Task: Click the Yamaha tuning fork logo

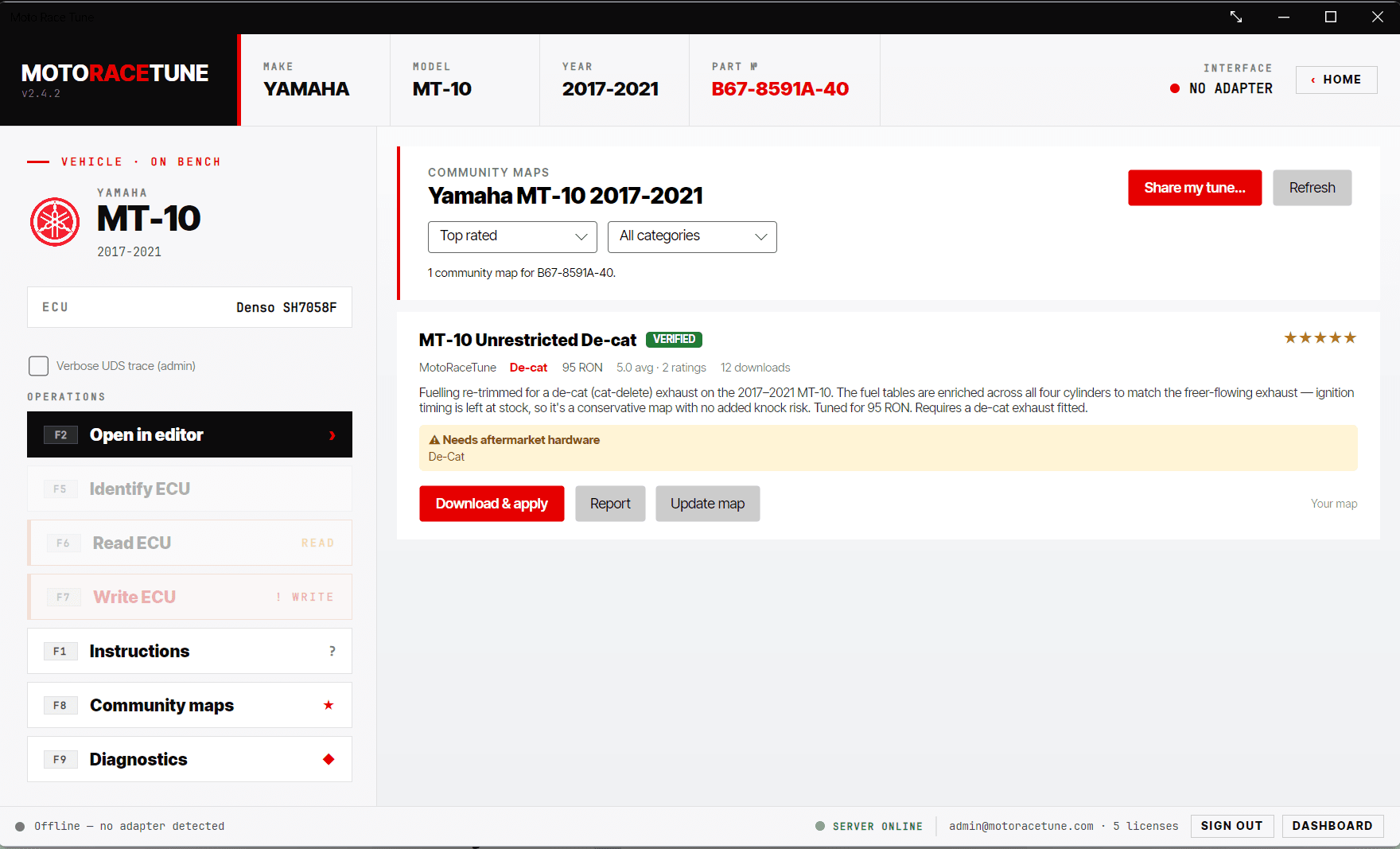Action: point(55,222)
